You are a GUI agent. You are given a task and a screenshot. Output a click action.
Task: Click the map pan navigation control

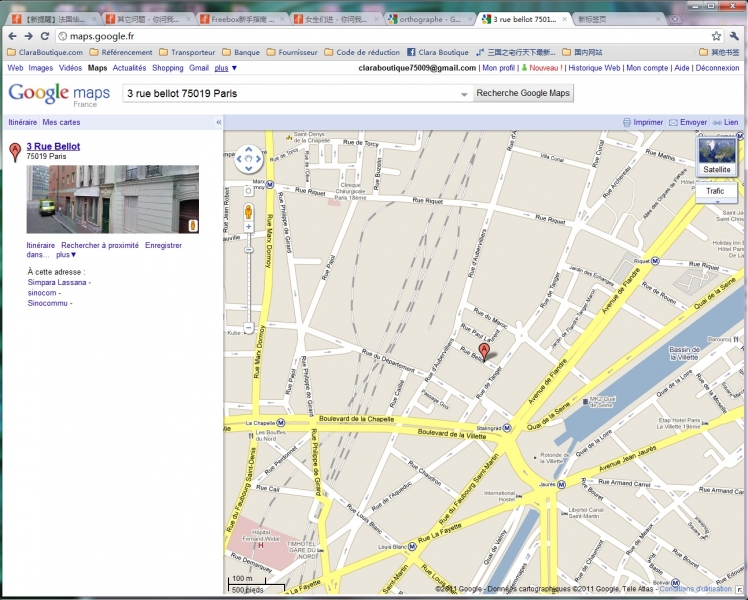coord(249,159)
